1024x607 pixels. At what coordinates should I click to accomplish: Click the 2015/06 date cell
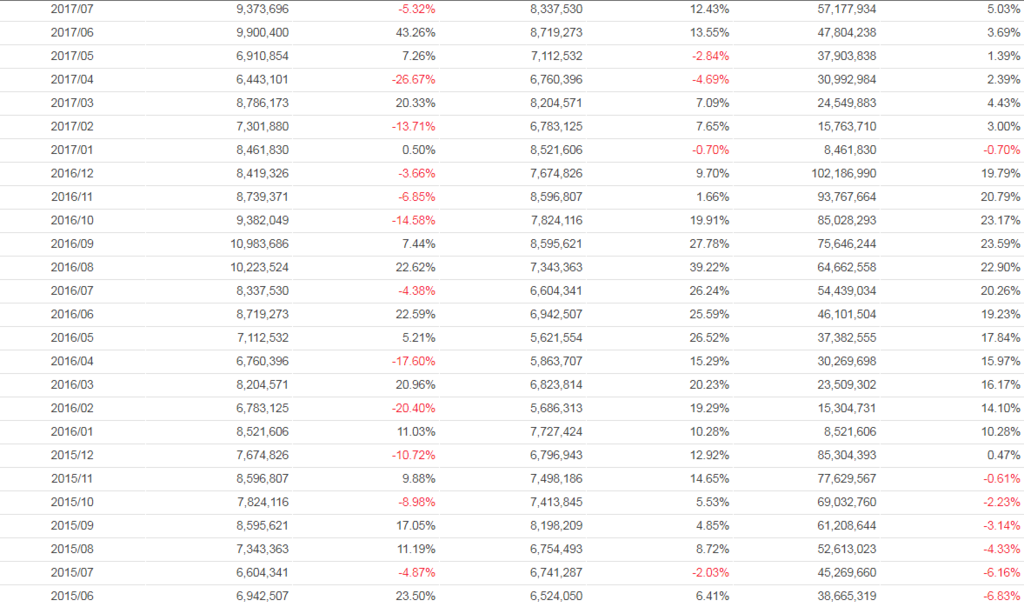tap(70, 596)
